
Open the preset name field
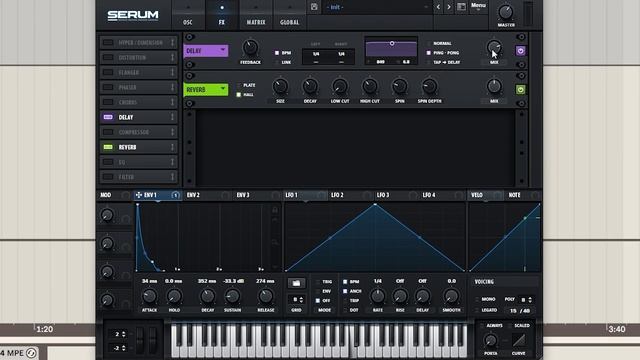pyautogui.click(x=377, y=7)
